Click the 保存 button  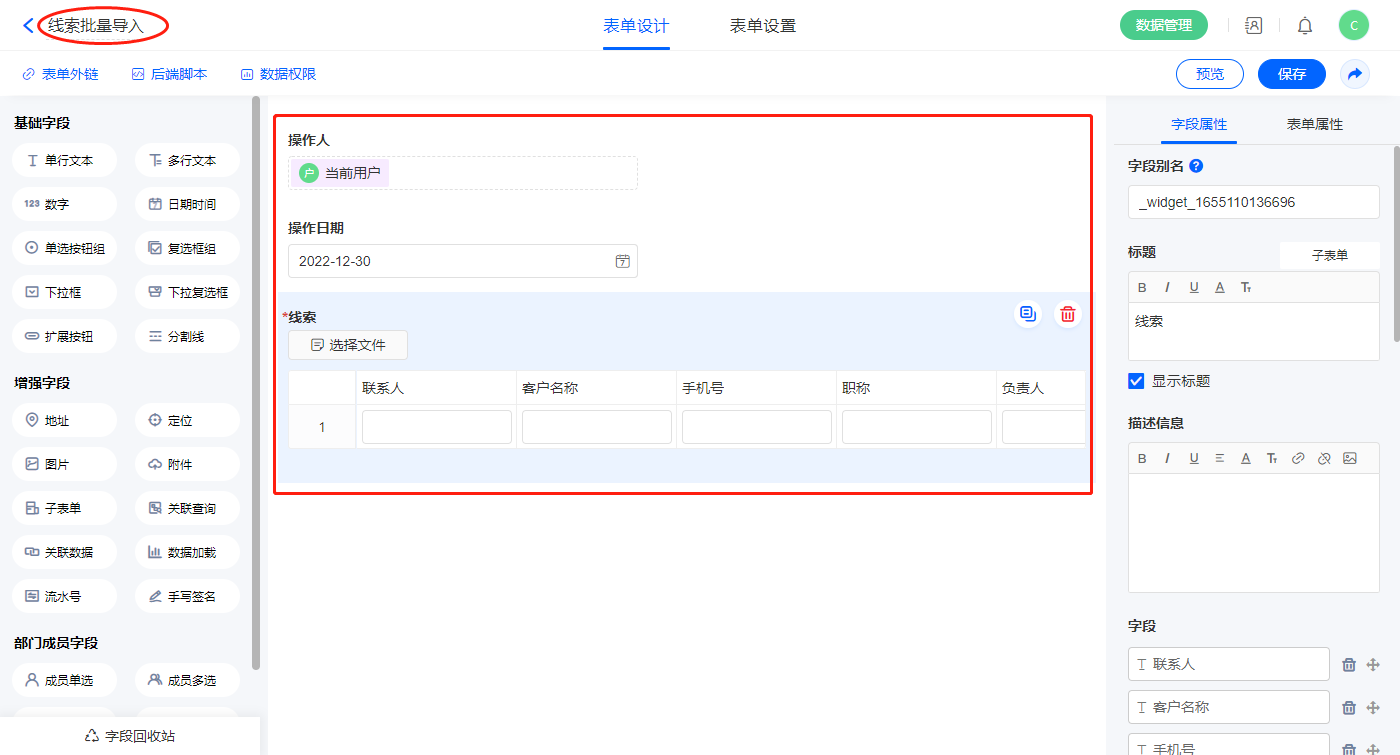[1291, 74]
